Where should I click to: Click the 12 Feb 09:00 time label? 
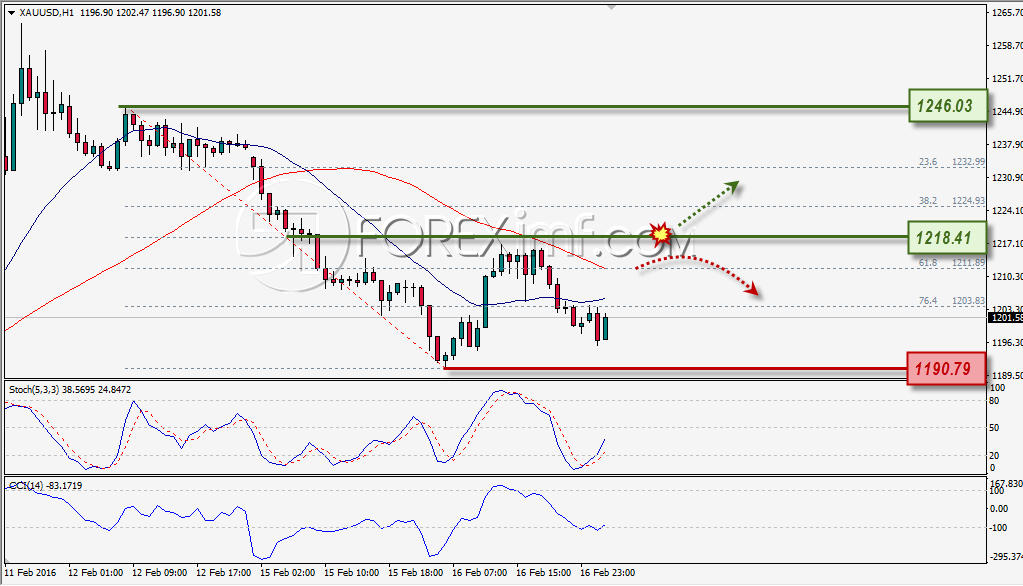[x=159, y=572]
